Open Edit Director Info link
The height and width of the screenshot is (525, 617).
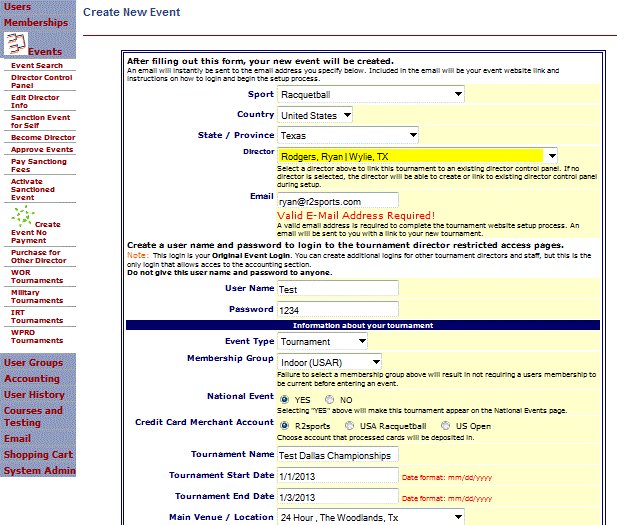(35, 102)
